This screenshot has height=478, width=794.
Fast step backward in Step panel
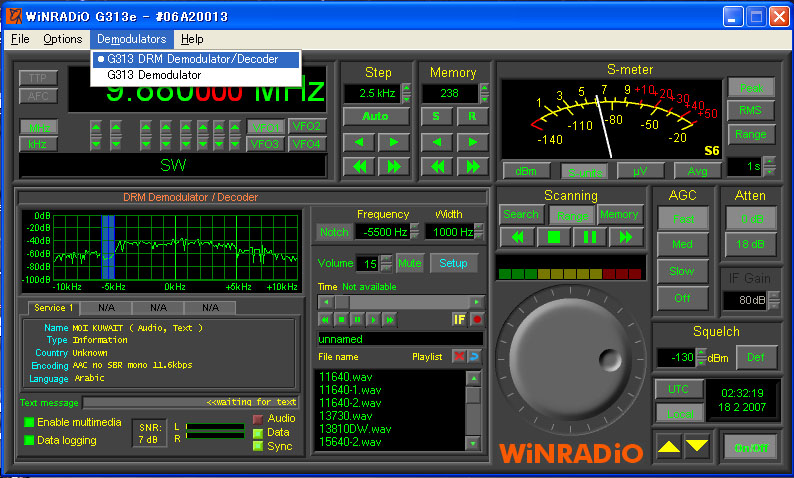[359, 167]
